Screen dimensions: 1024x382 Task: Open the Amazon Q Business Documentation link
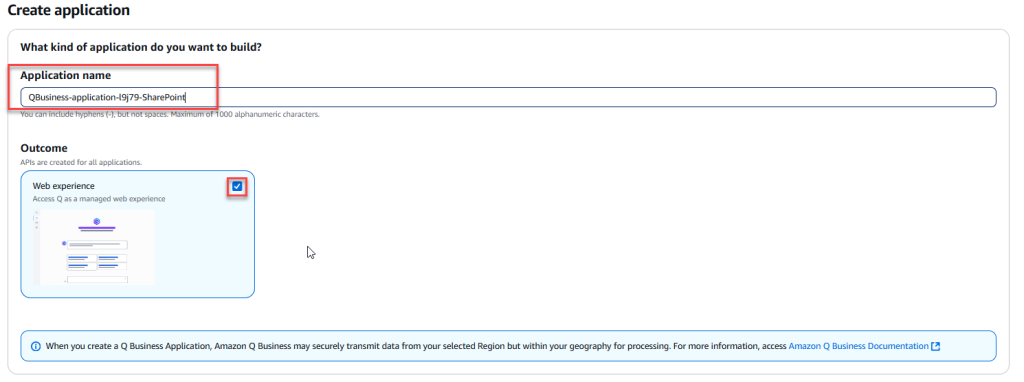coord(858,346)
